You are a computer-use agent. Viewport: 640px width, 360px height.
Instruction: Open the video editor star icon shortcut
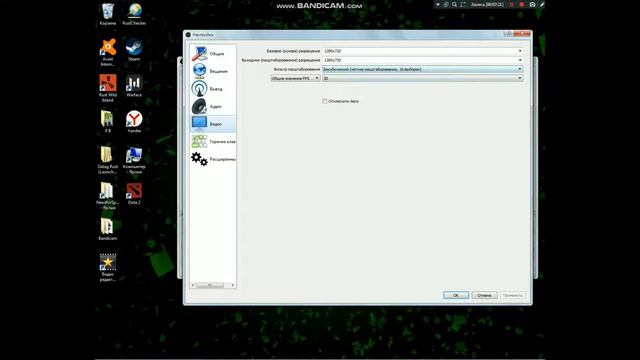[108, 267]
